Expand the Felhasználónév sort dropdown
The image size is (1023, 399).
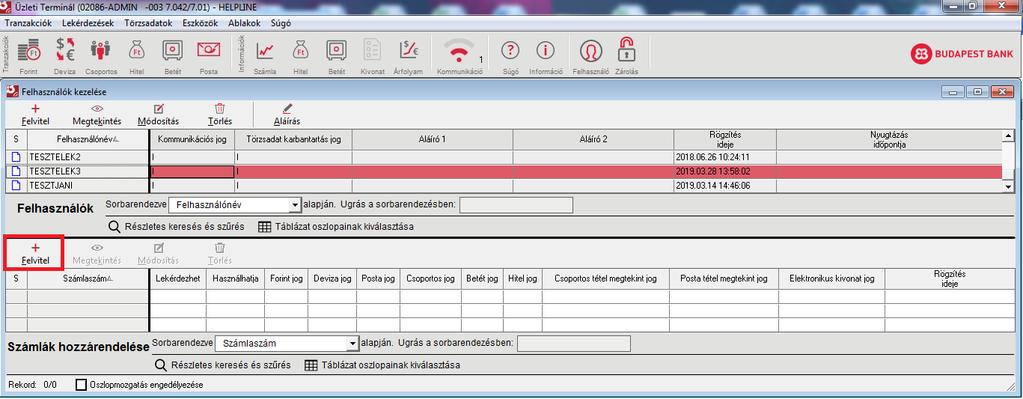click(294, 205)
